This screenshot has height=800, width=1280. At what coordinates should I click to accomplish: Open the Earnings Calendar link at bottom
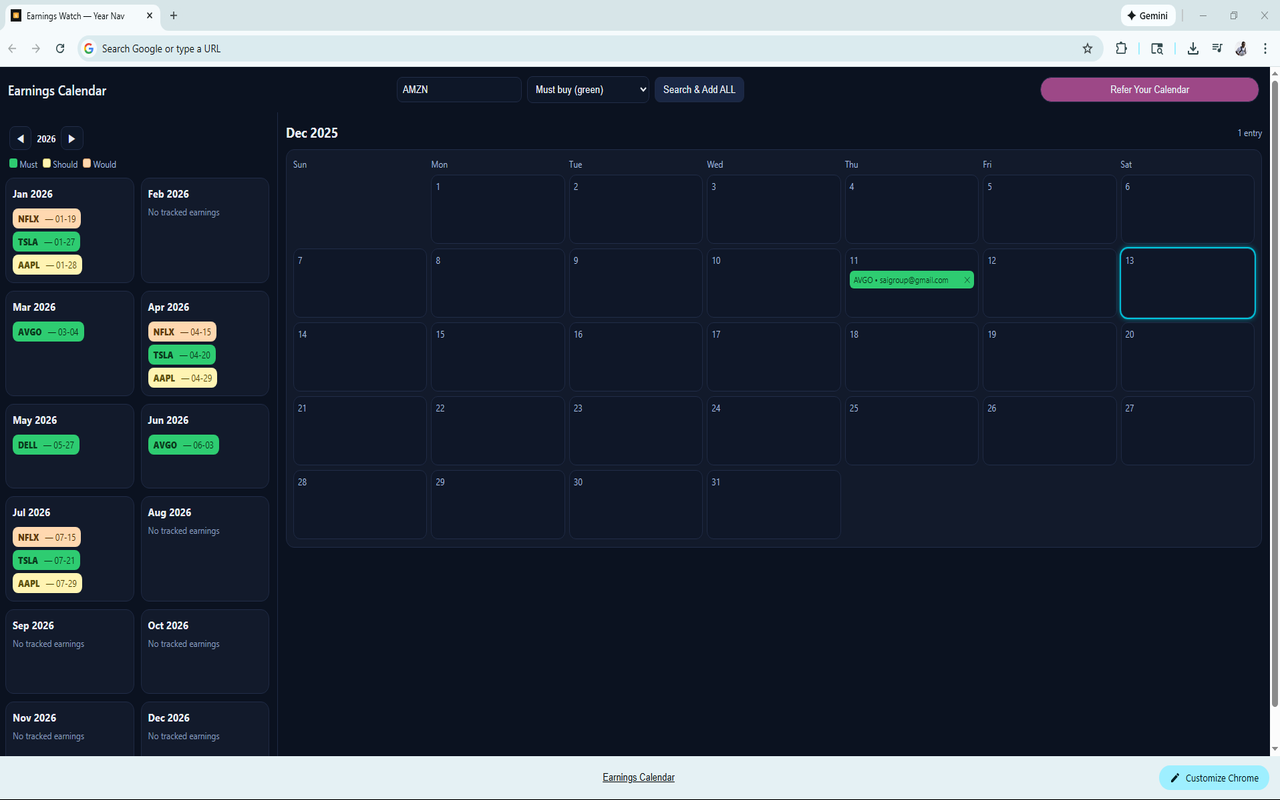pyautogui.click(x=638, y=777)
